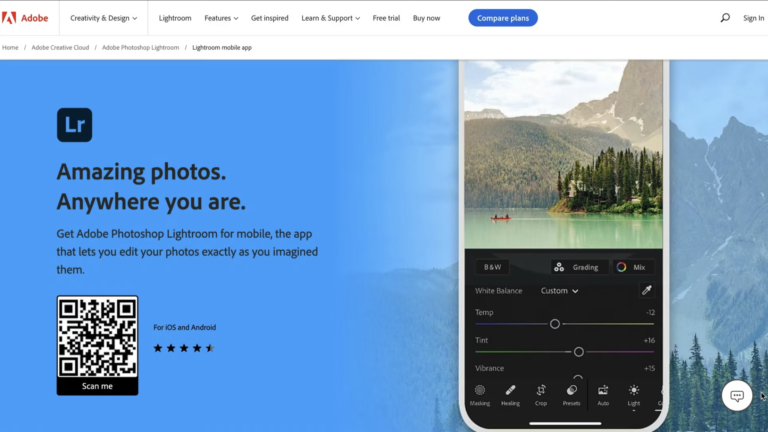This screenshot has height=432, width=768.
Task: Open the Buy now nav item
Action: [x=426, y=18]
